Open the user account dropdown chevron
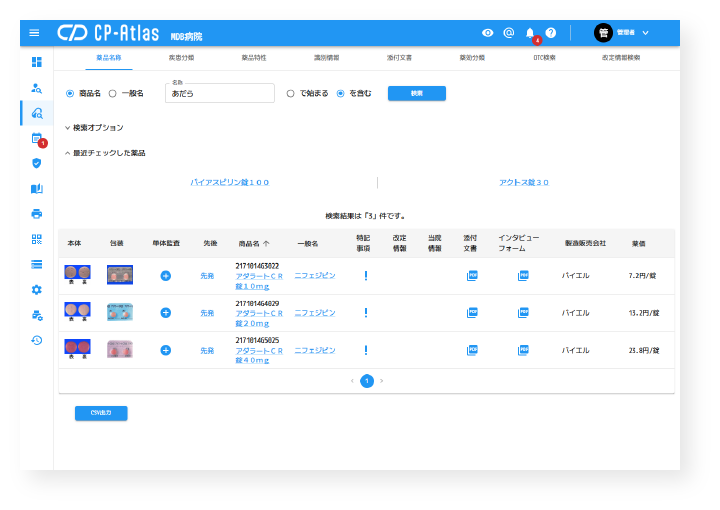Image resolution: width=720 pixels, height=510 pixels. [645, 33]
